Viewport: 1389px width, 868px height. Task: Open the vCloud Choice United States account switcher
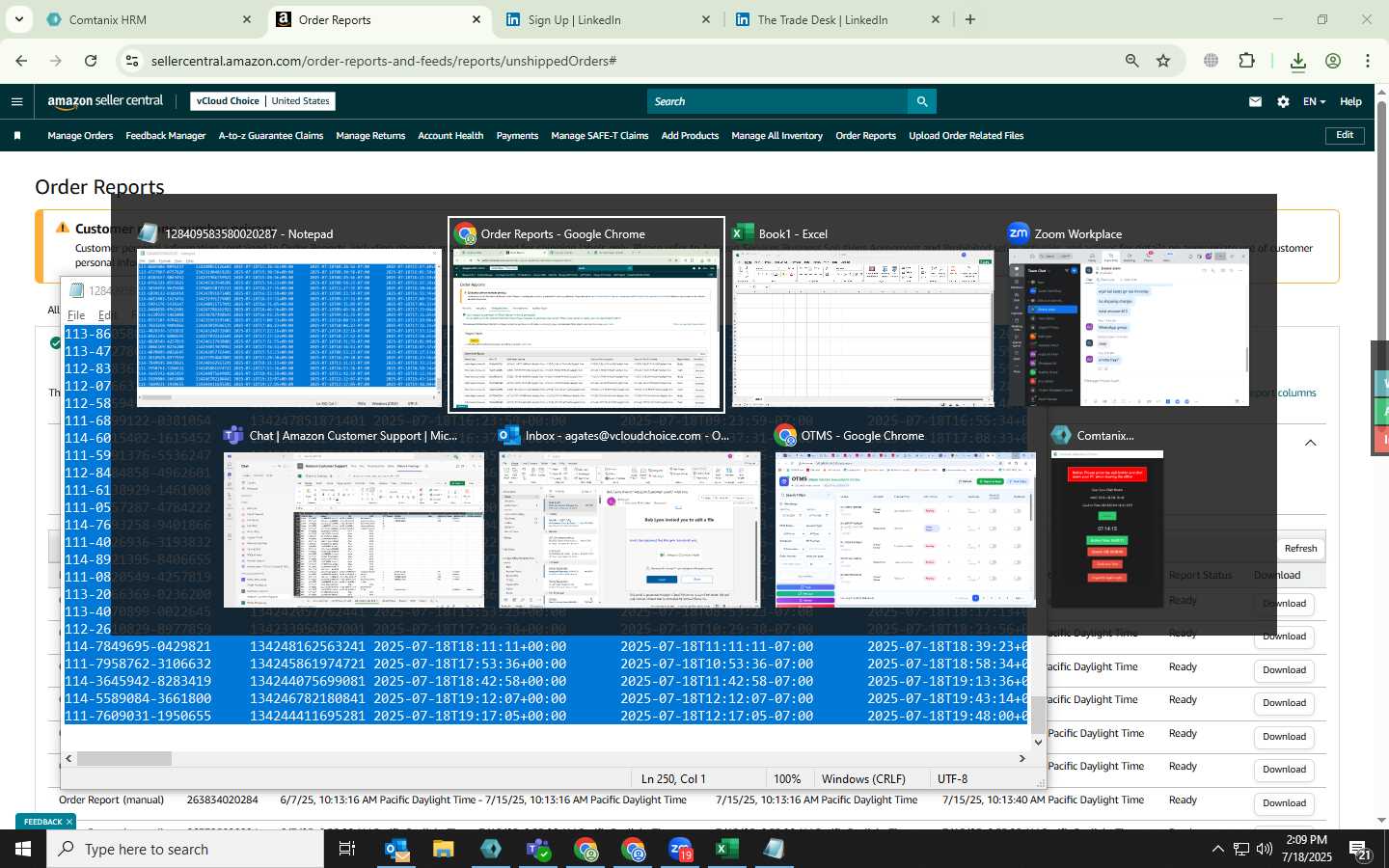coord(262,100)
